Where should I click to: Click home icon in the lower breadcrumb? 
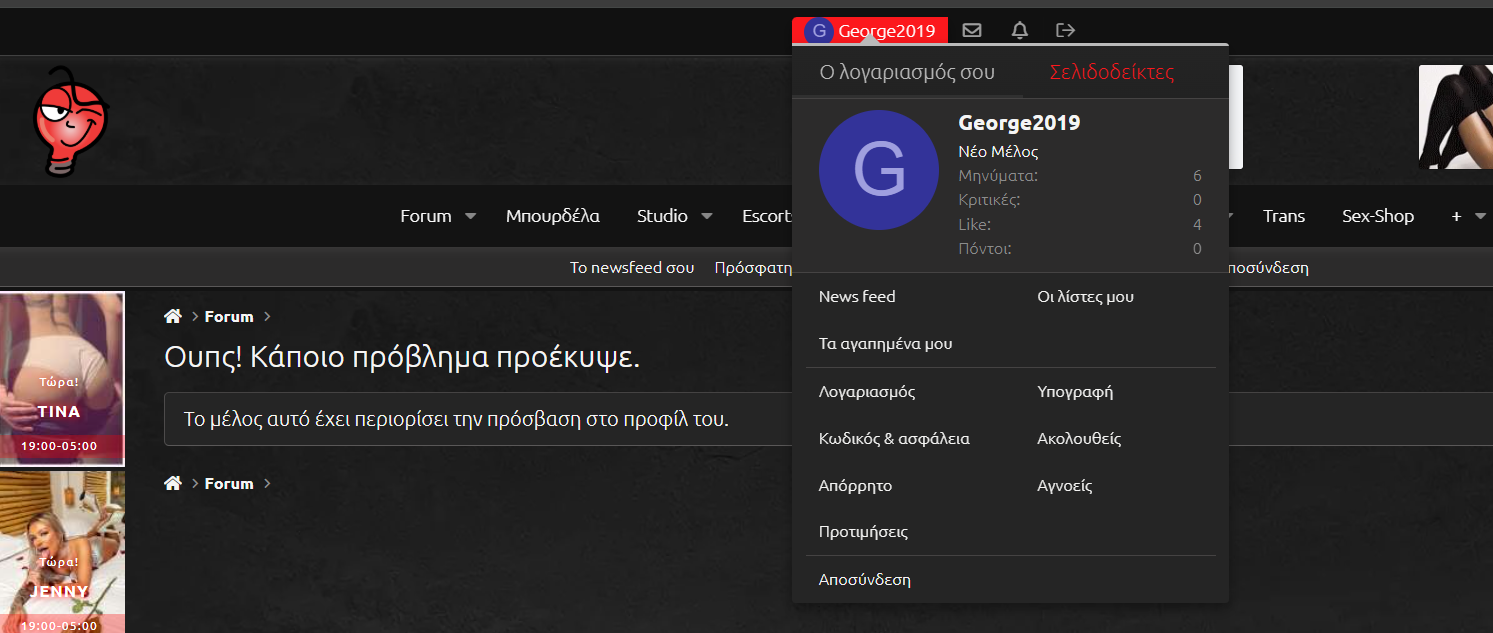tap(173, 483)
